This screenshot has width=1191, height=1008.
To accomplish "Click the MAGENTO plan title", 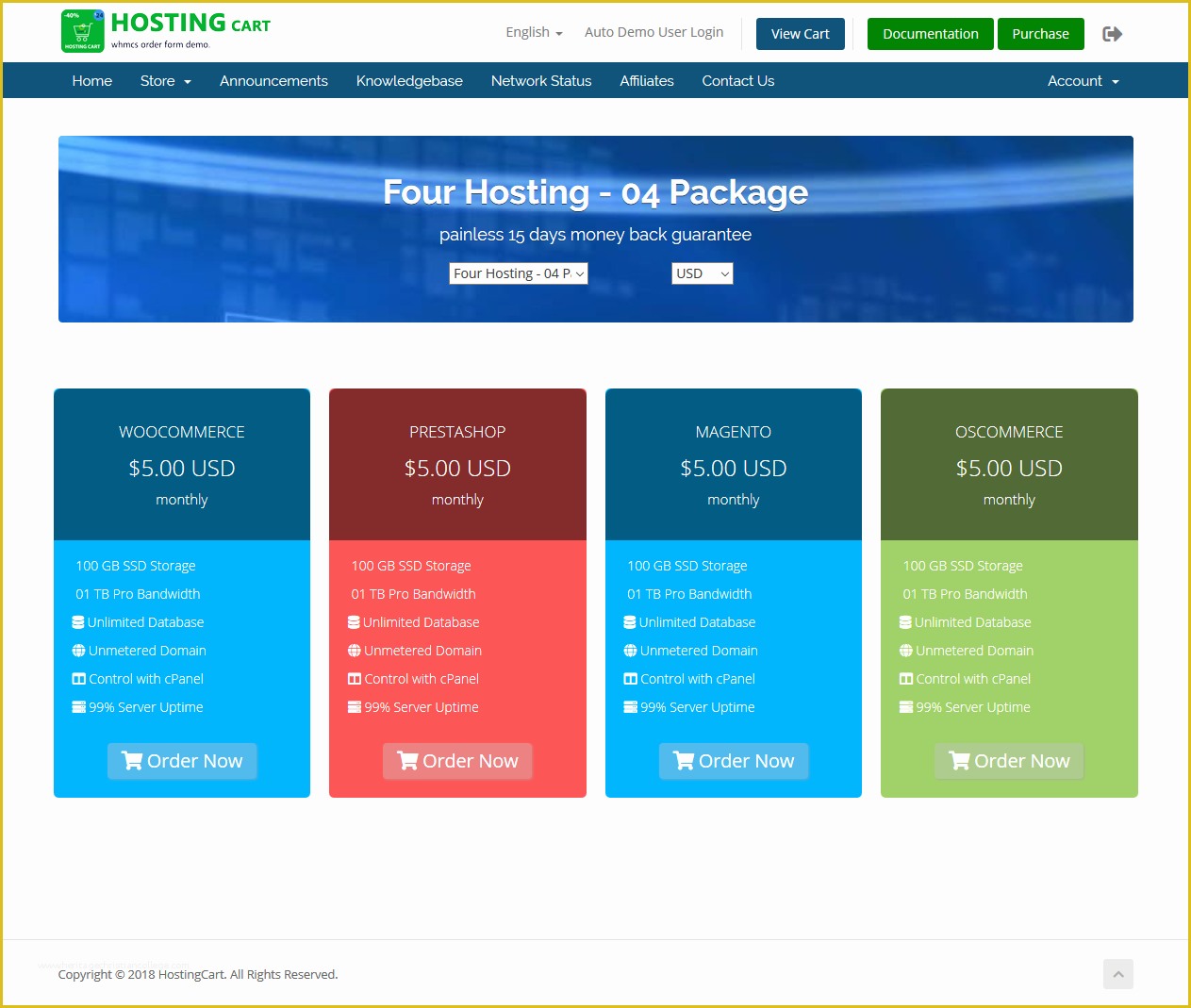I will point(734,432).
